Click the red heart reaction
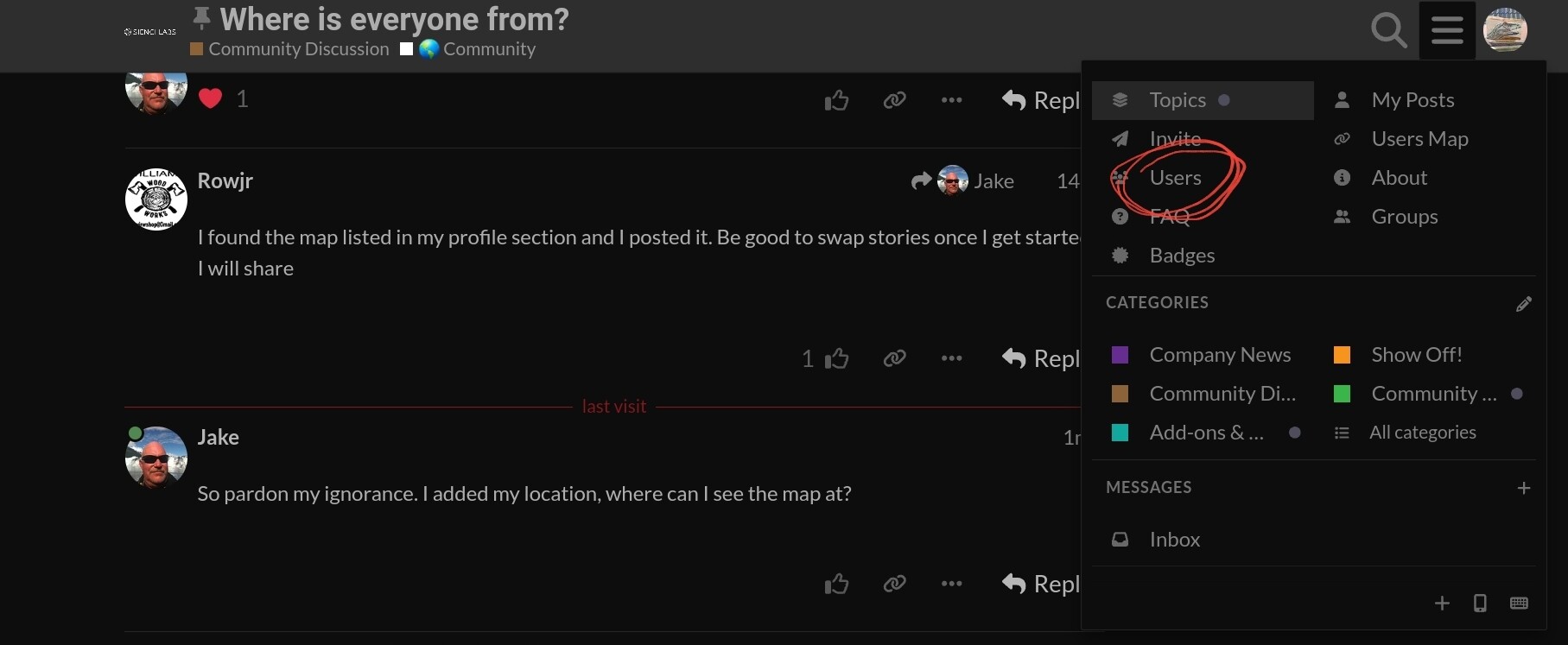This screenshot has height=645, width=1568. tap(211, 98)
